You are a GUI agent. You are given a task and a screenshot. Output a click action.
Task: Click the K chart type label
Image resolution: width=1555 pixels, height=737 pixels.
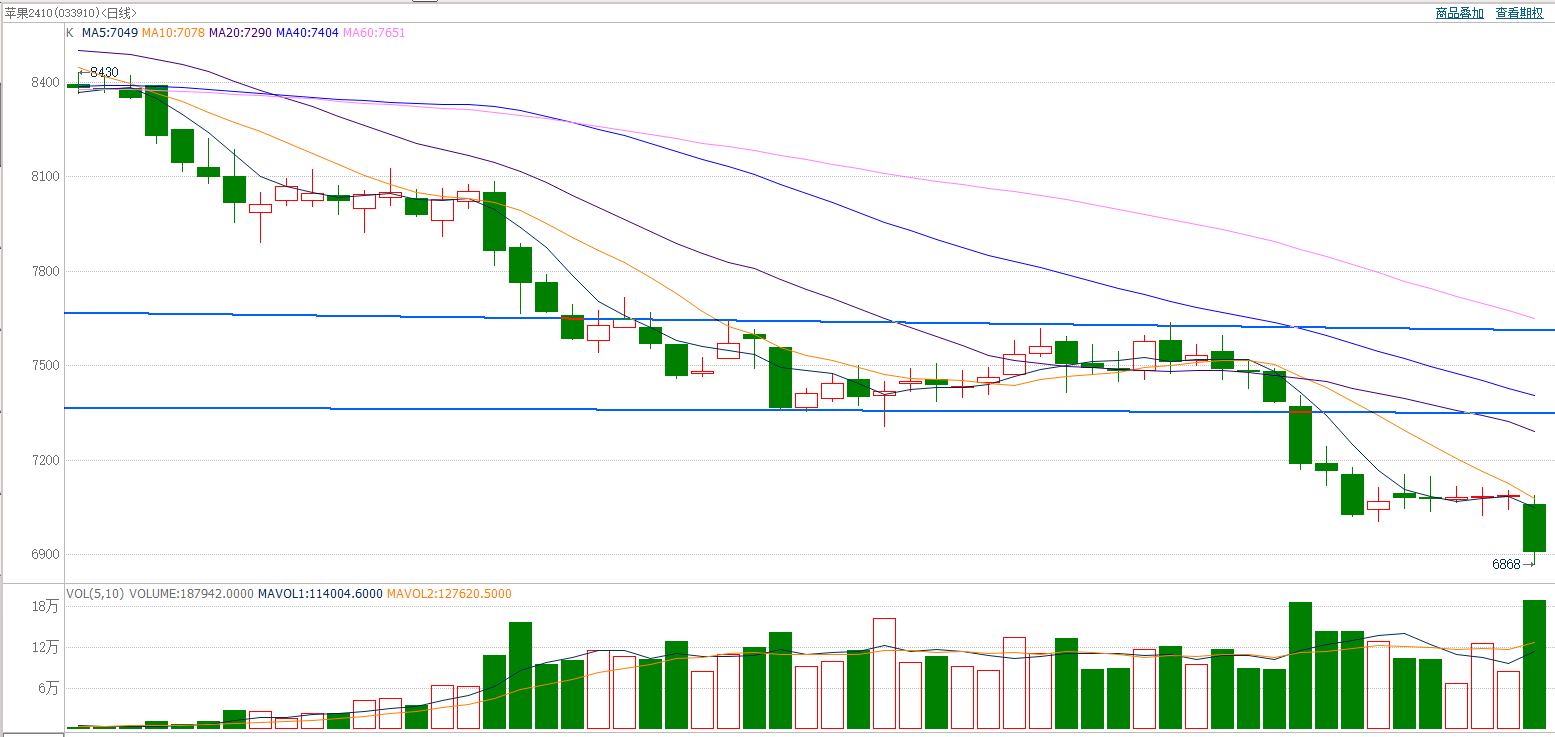tap(70, 33)
